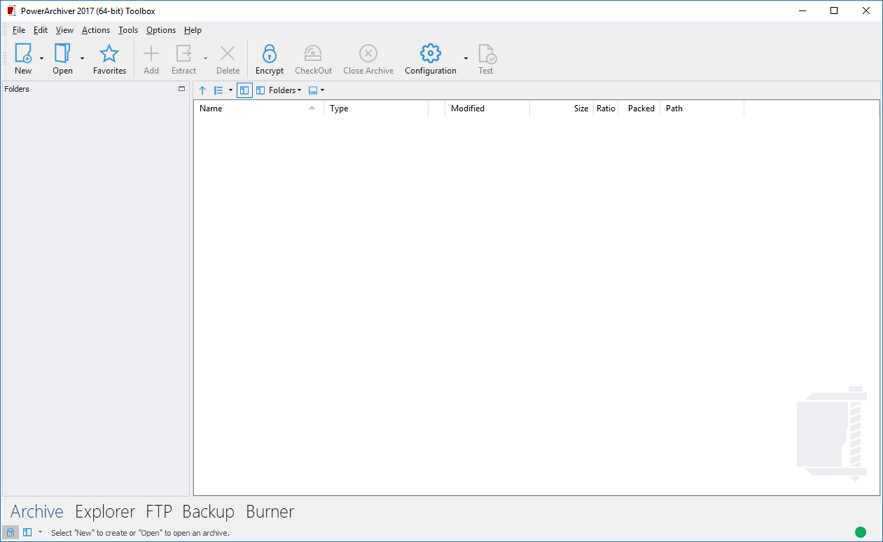The height and width of the screenshot is (542, 883).
Task: Open the Options menu
Action: 161,30
